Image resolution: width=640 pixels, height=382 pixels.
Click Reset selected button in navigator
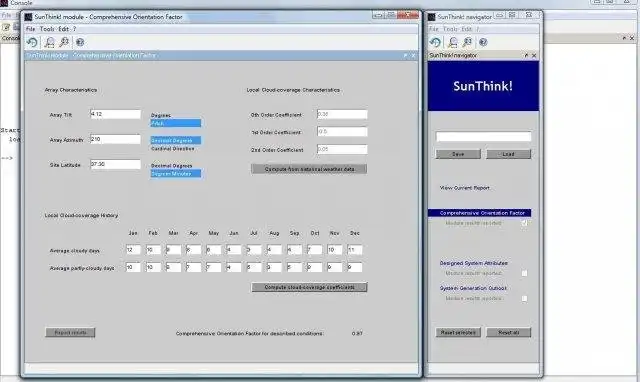pyautogui.click(x=458, y=333)
